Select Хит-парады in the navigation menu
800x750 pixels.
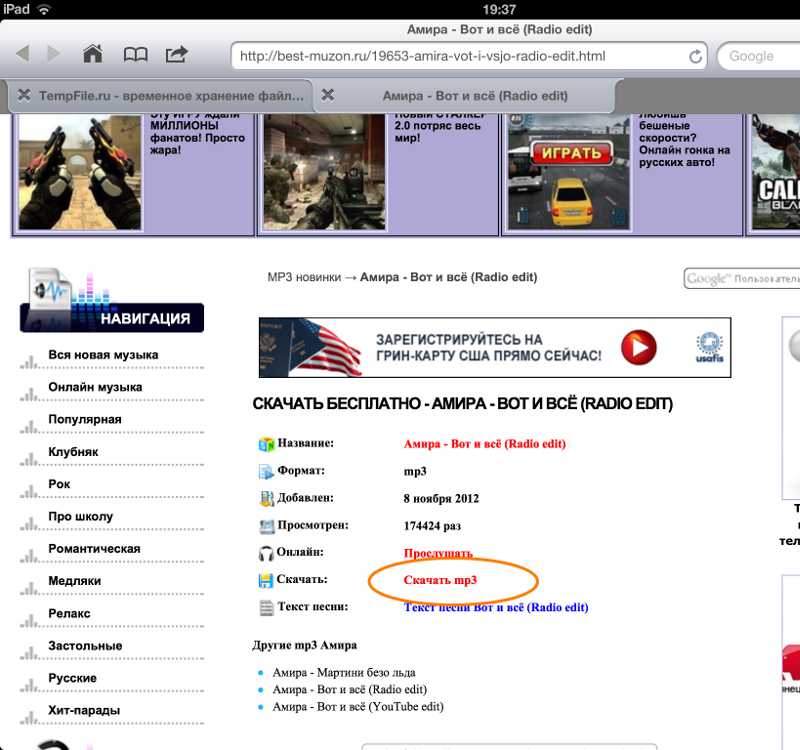coord(84,710)
